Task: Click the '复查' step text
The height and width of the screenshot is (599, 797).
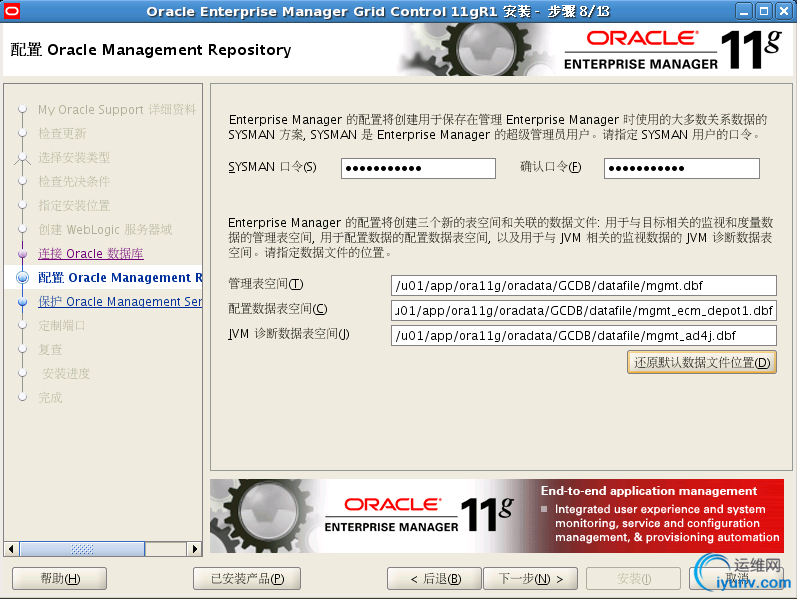Action: click(50, 349)
